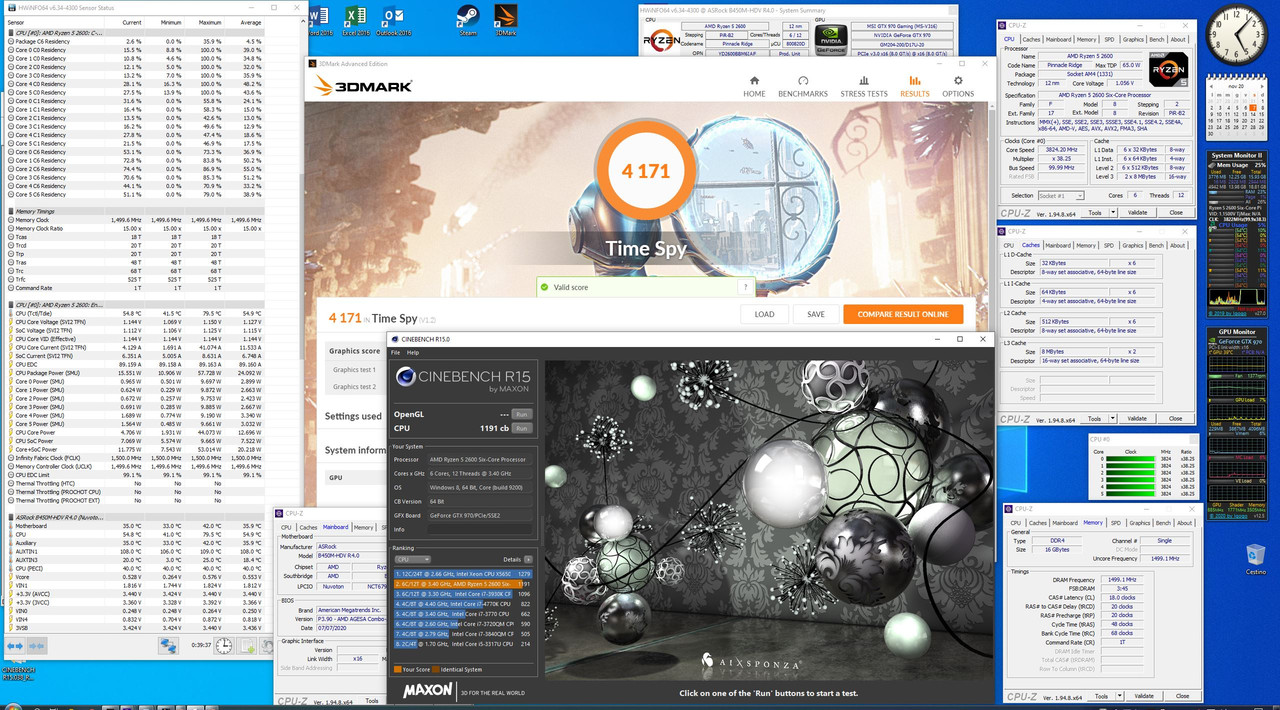This screenshot has width=1280, height=710.
Task: Click Graphics score row in 3DMark
Action: point(356,351)
